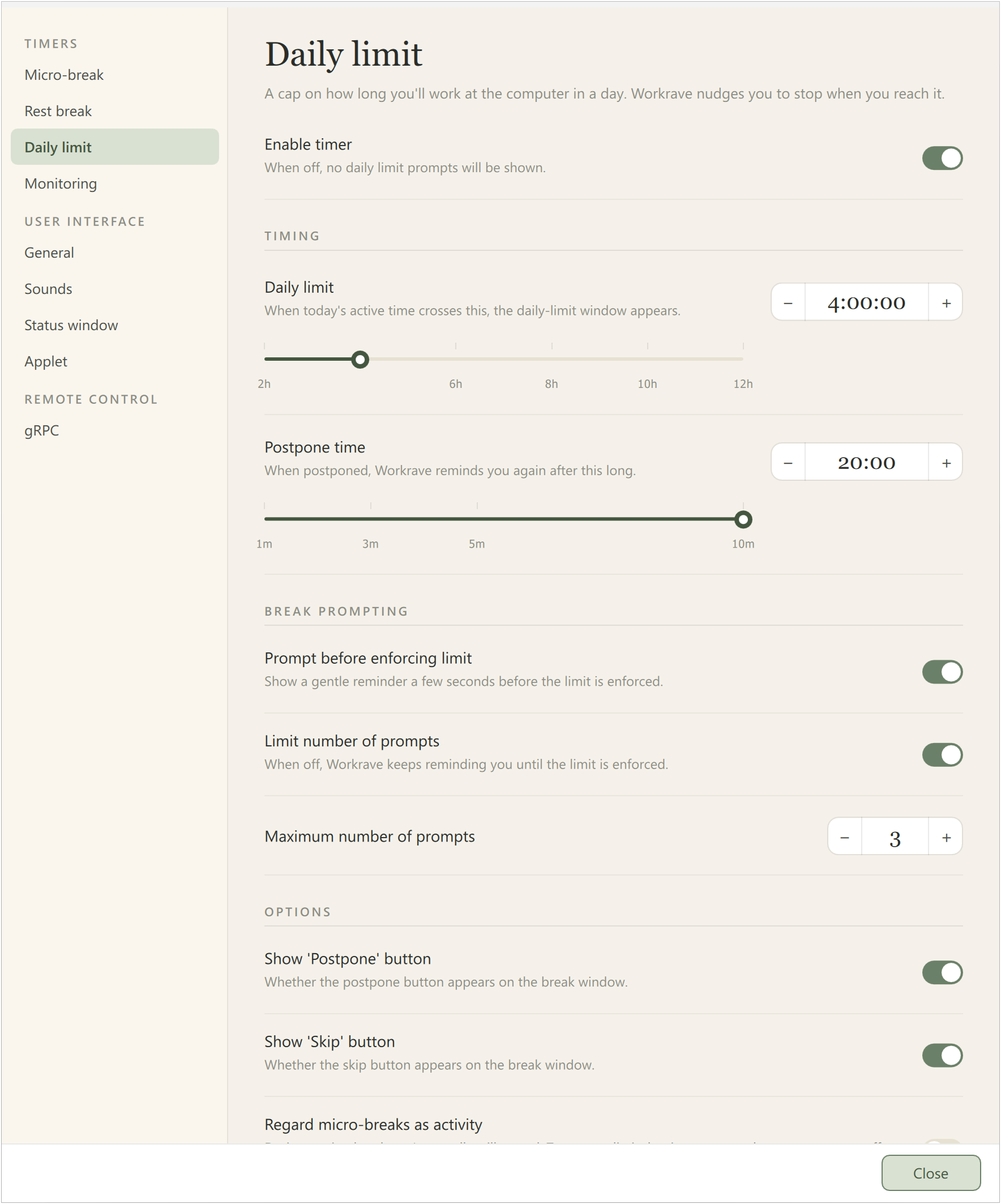The width and height of the screenshot is (1001, 1204).
Task: Turn off Limit number of prompts
Action: [x=942, y=755]
